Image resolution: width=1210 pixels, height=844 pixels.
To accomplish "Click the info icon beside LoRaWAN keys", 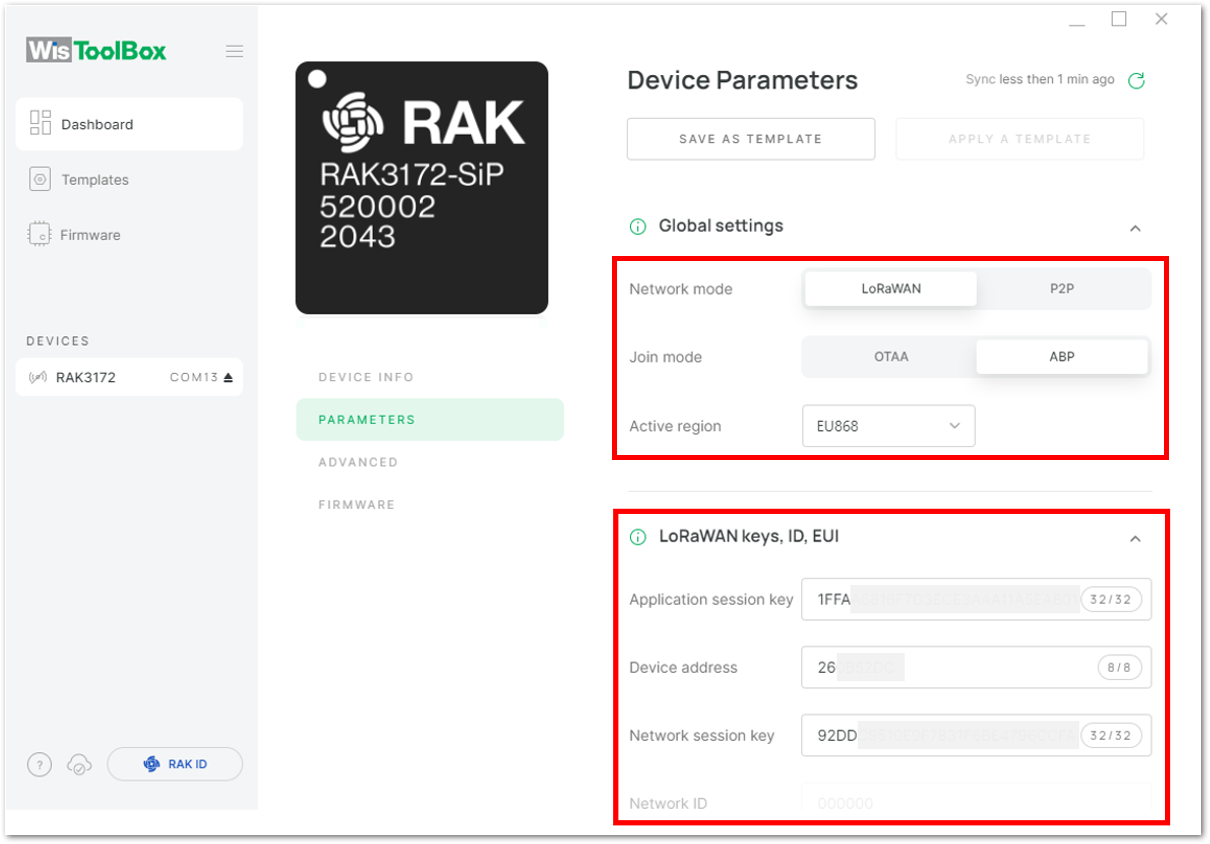I will click(x=638, y=538).
